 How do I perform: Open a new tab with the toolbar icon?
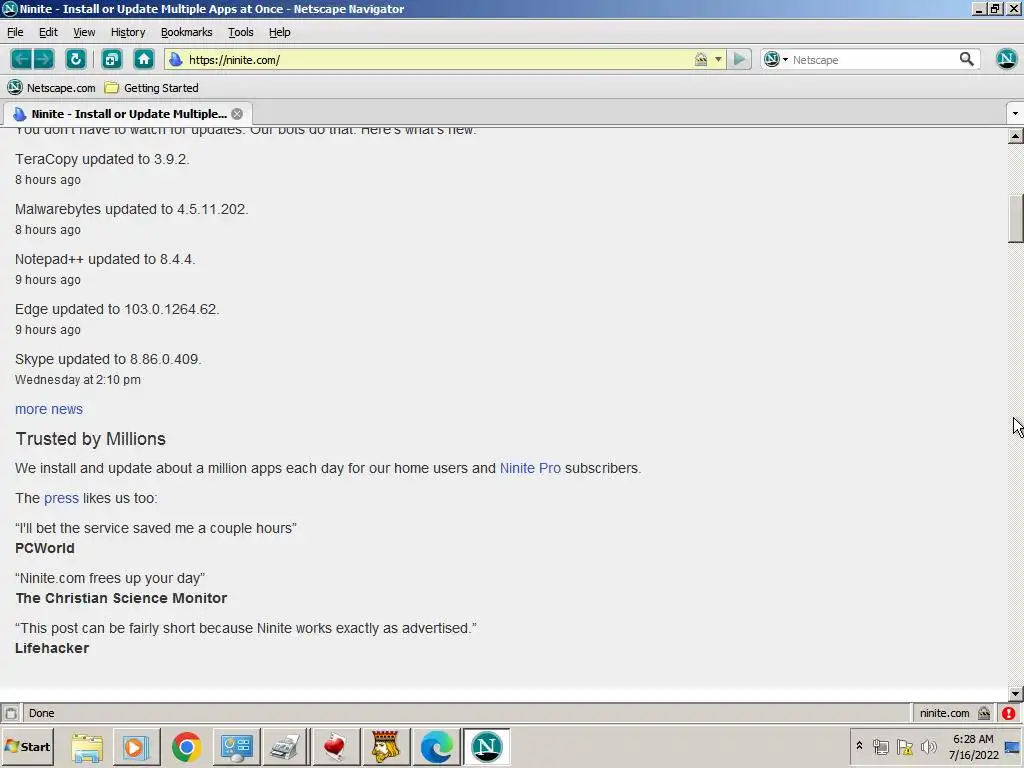click(112, 59)
